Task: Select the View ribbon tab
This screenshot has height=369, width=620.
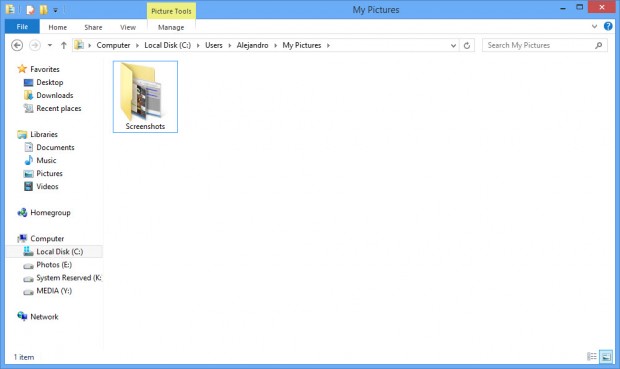Action: click(128, 27)
